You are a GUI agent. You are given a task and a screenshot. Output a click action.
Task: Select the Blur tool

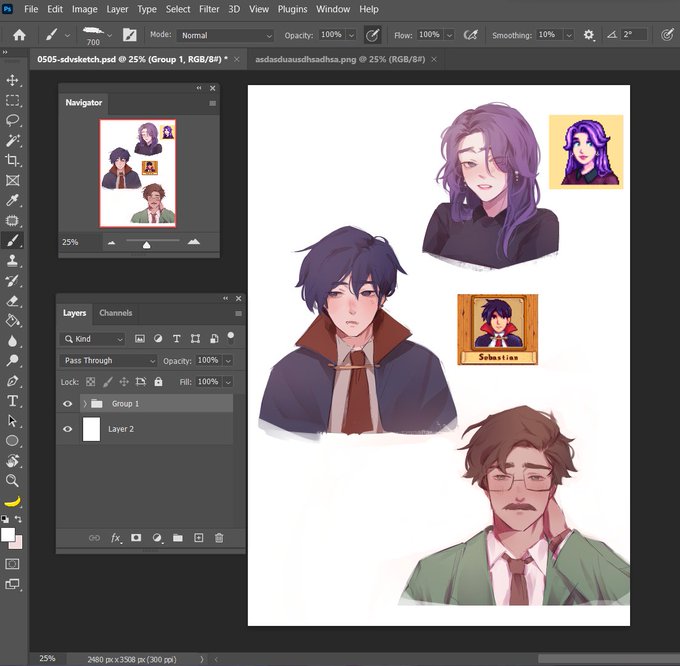coord(12,341)
